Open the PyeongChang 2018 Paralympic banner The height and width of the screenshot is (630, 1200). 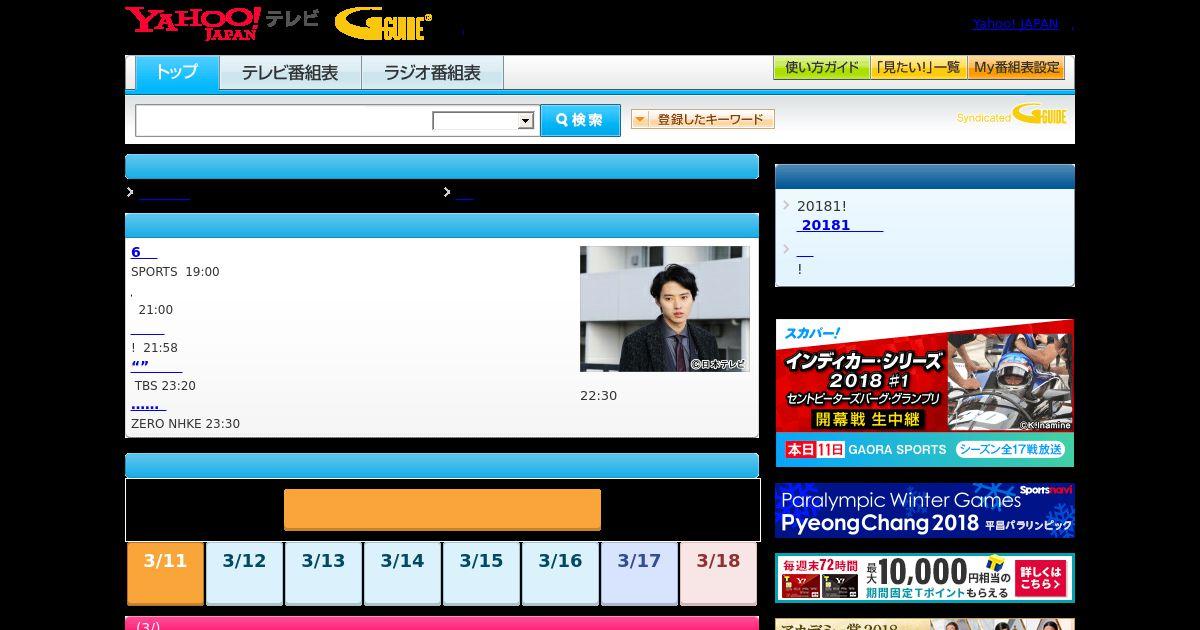(925, 510)
